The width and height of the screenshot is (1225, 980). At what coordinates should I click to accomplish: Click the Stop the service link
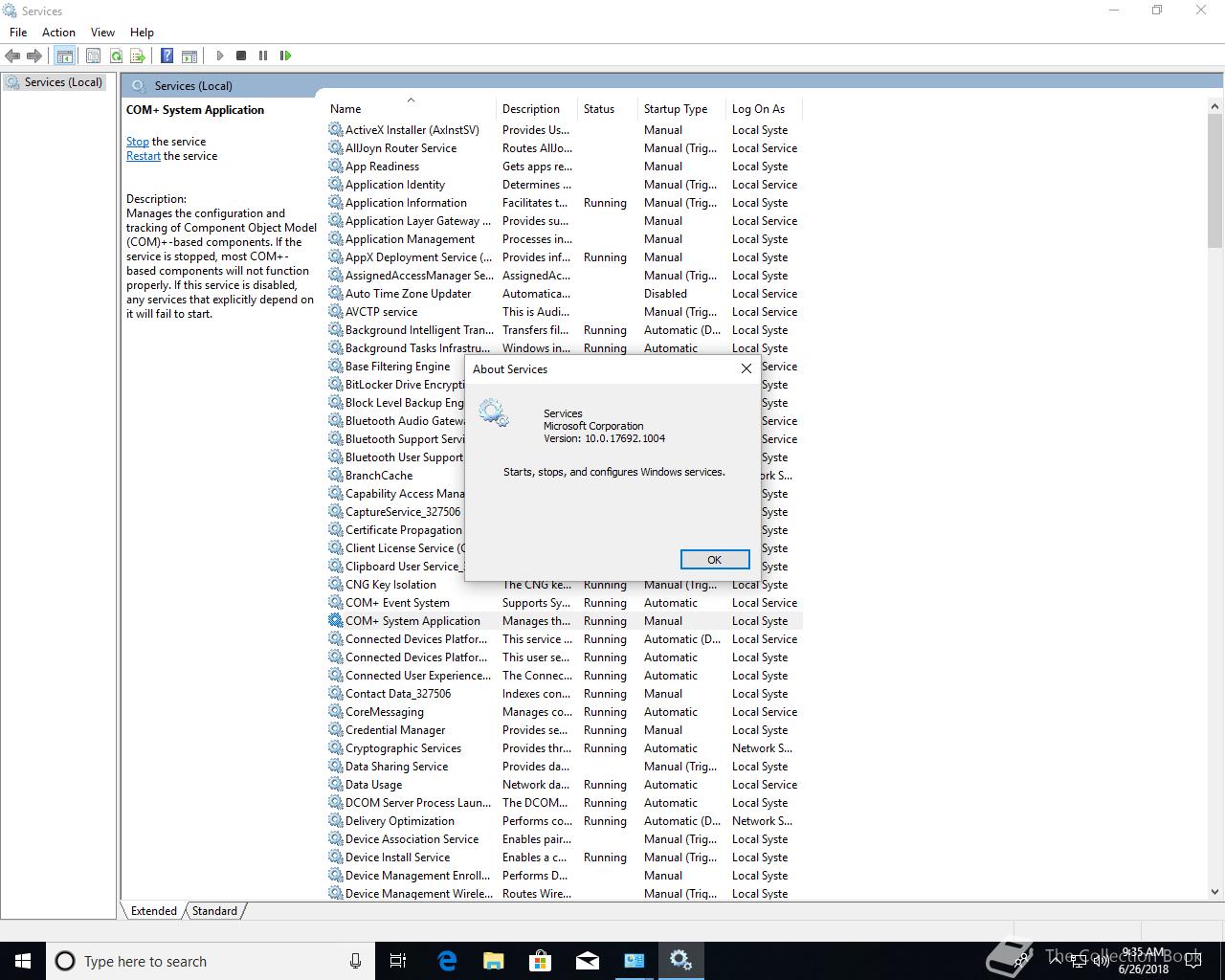[x=138, y=142]
